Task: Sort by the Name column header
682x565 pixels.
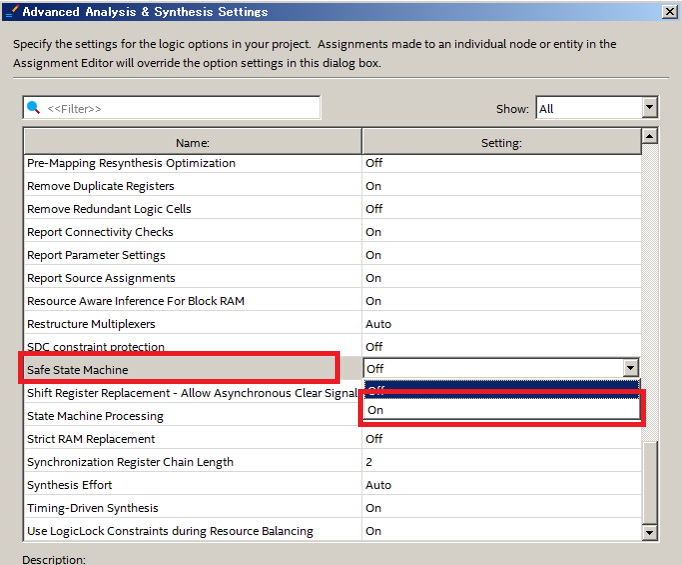Action: coord(193,143)
